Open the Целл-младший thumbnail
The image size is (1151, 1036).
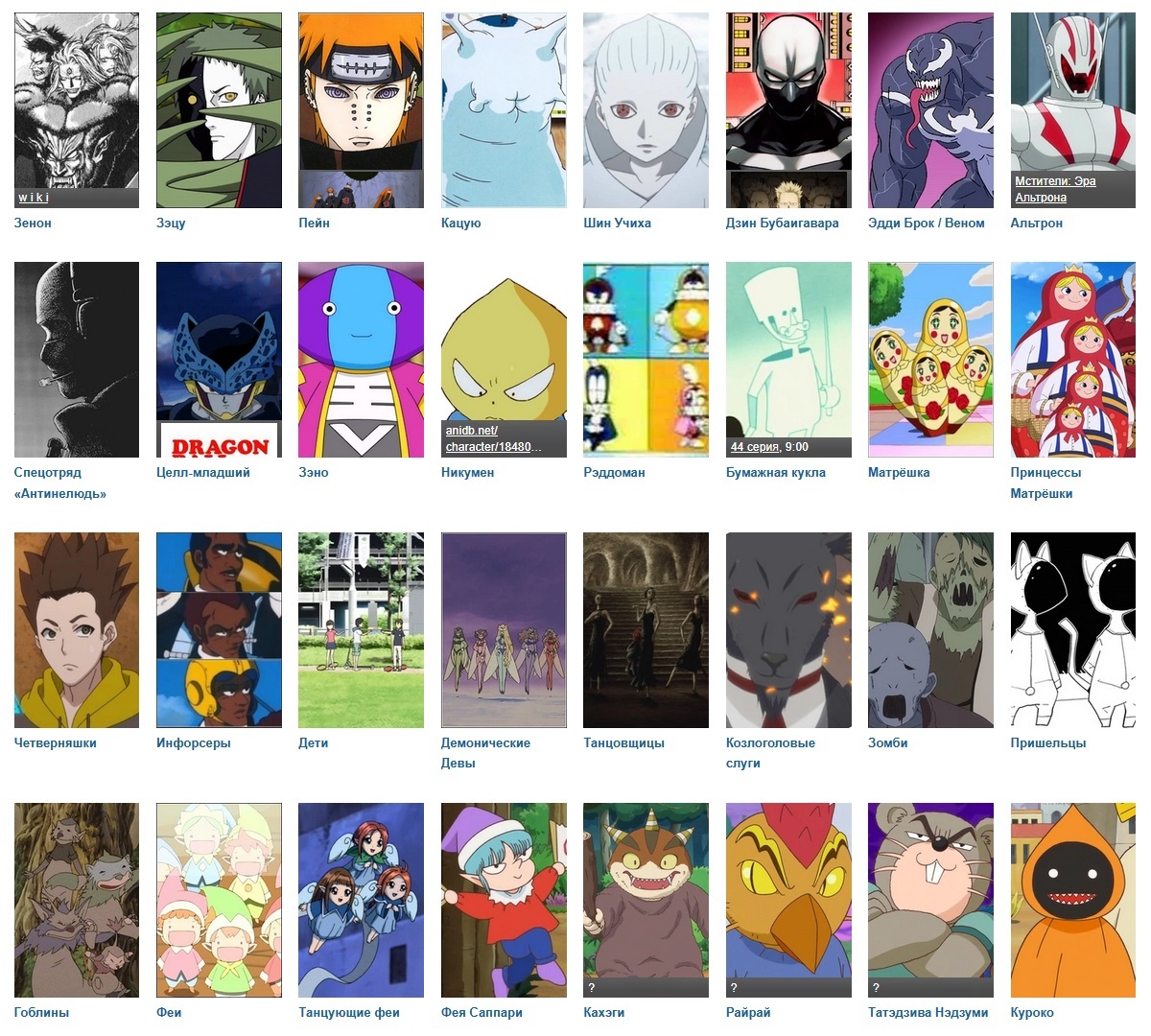pyautogui.click(x=219, y=360)
